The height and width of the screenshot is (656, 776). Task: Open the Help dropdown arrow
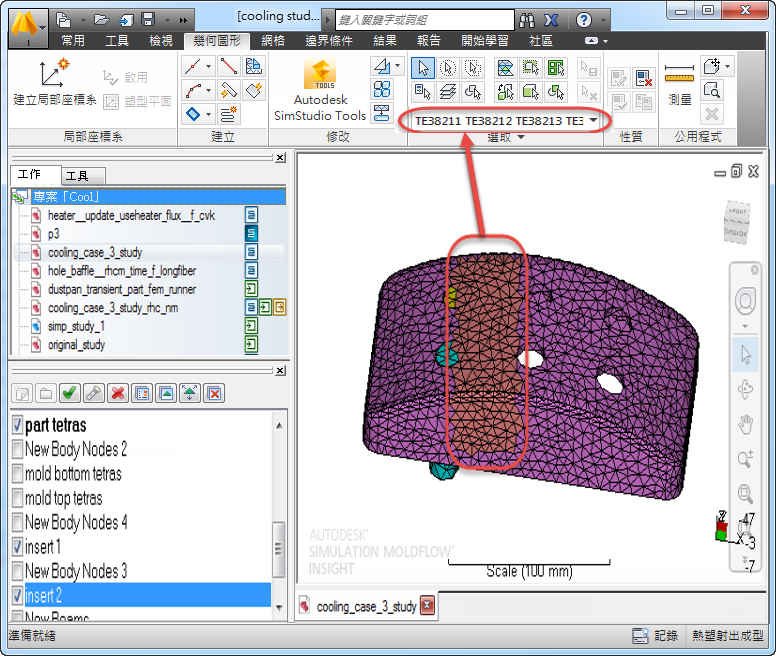coord(603,20)
